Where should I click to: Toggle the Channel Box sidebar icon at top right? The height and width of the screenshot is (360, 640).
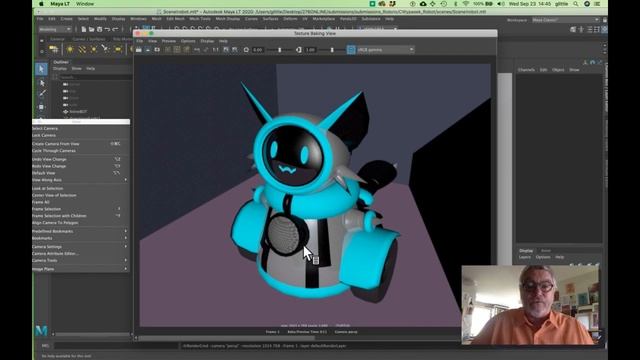tap(604, 29)
